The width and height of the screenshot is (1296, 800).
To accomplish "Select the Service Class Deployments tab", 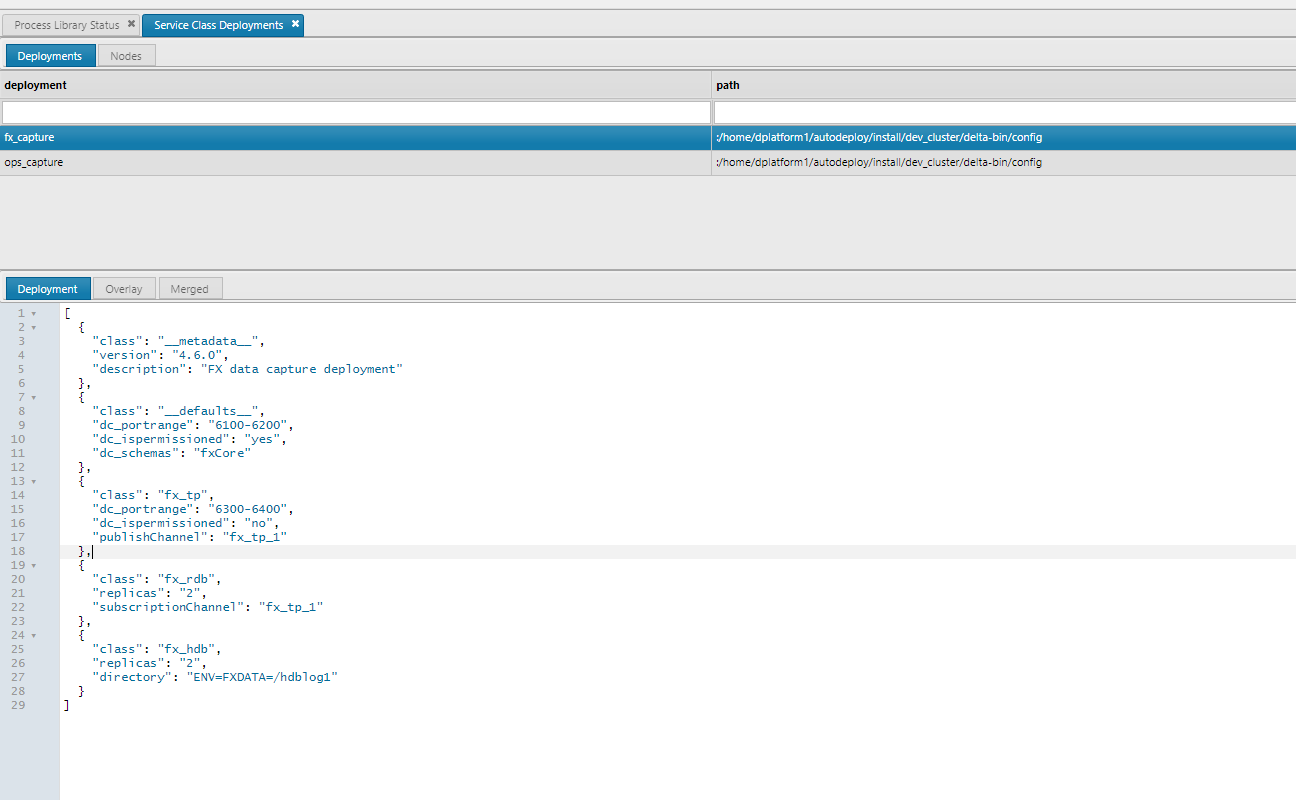I will 219,25.
